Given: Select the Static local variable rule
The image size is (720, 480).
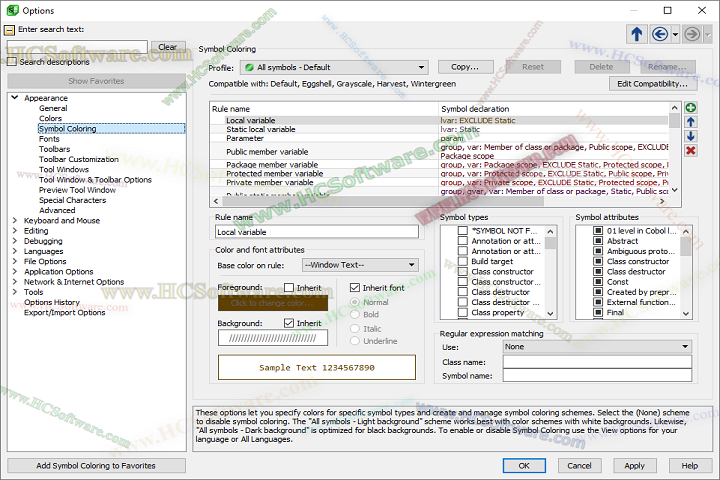Looking at the screenshot, I should pyautogui.click(x=260, y=130).
